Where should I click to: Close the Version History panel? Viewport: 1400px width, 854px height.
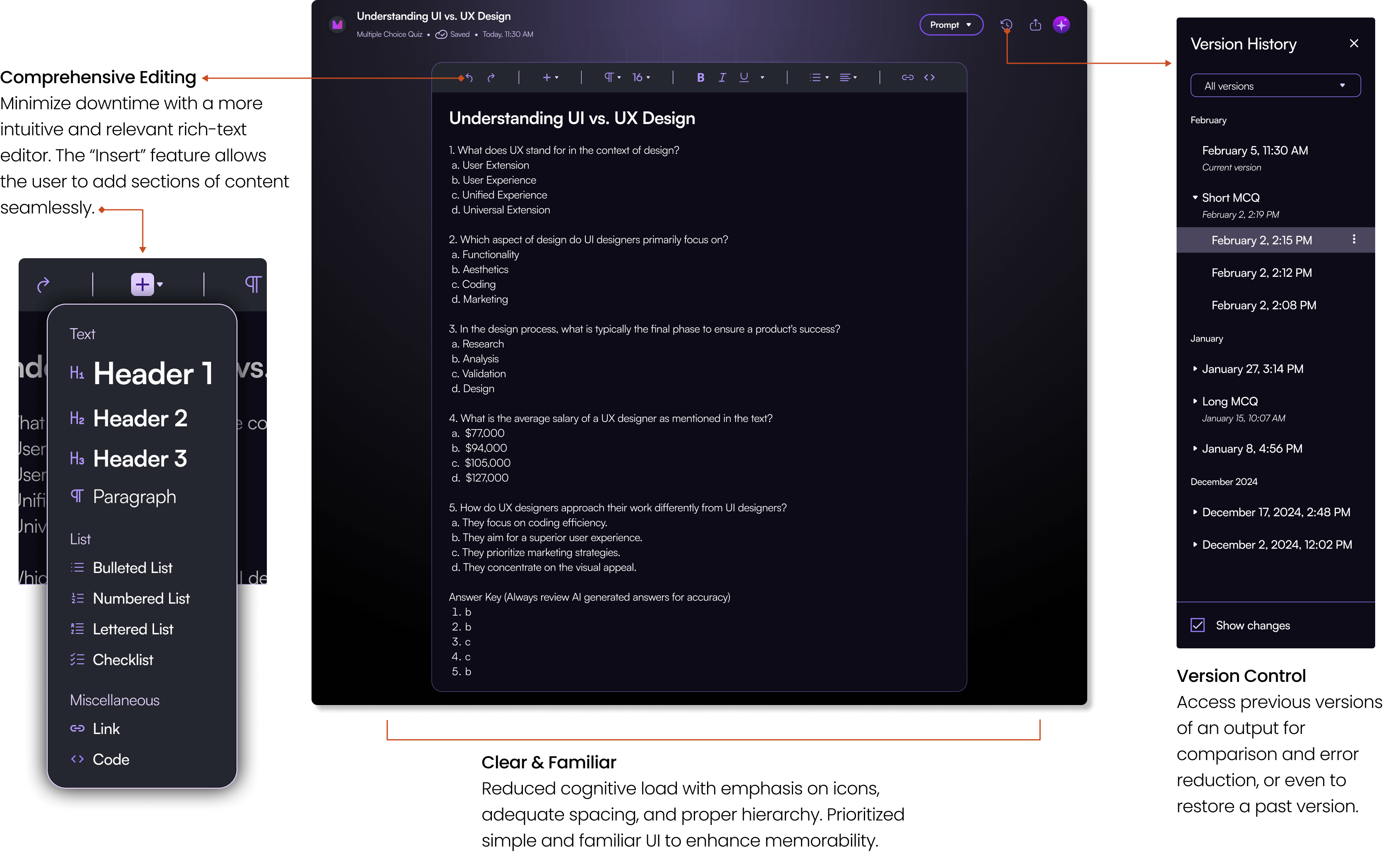coord(1354,43)
